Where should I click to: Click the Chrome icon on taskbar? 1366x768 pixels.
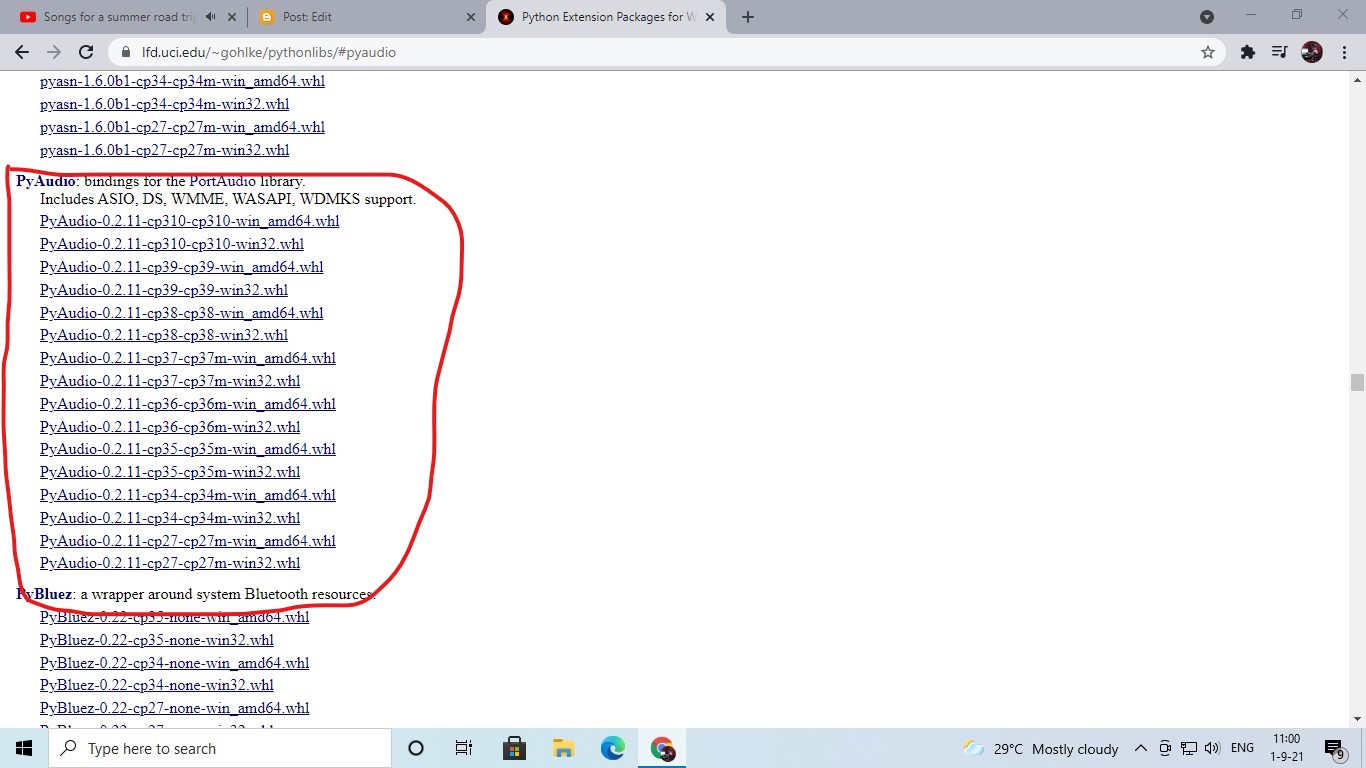pos(662,748)
